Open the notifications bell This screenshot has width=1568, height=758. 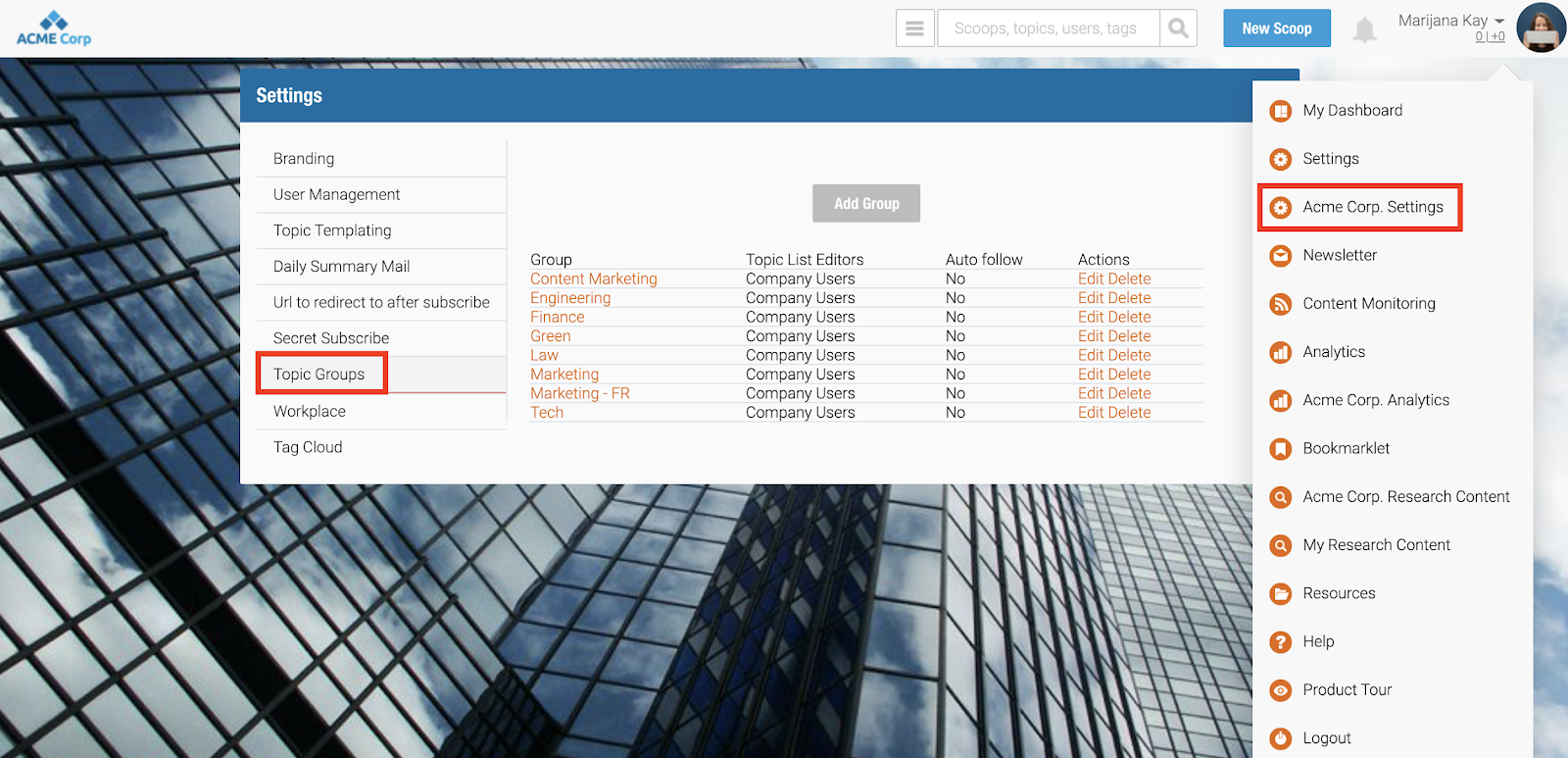tap(1364, 29)
